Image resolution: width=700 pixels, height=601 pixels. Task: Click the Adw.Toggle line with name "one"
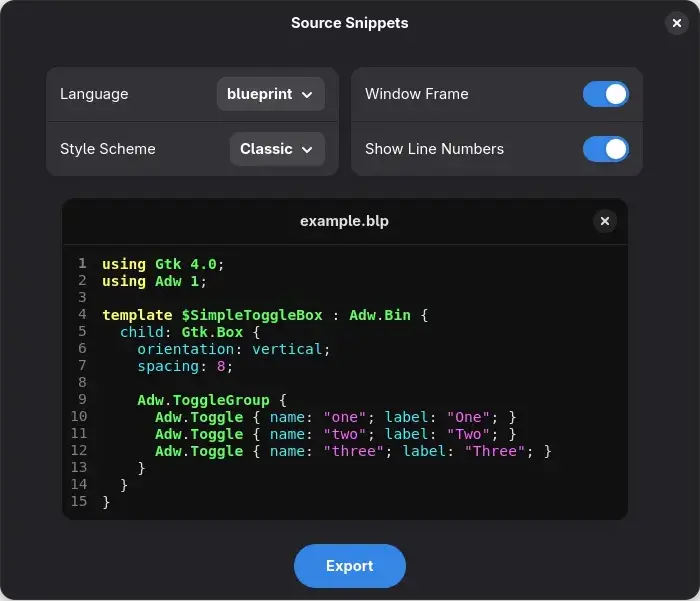[x=335, y=417]
